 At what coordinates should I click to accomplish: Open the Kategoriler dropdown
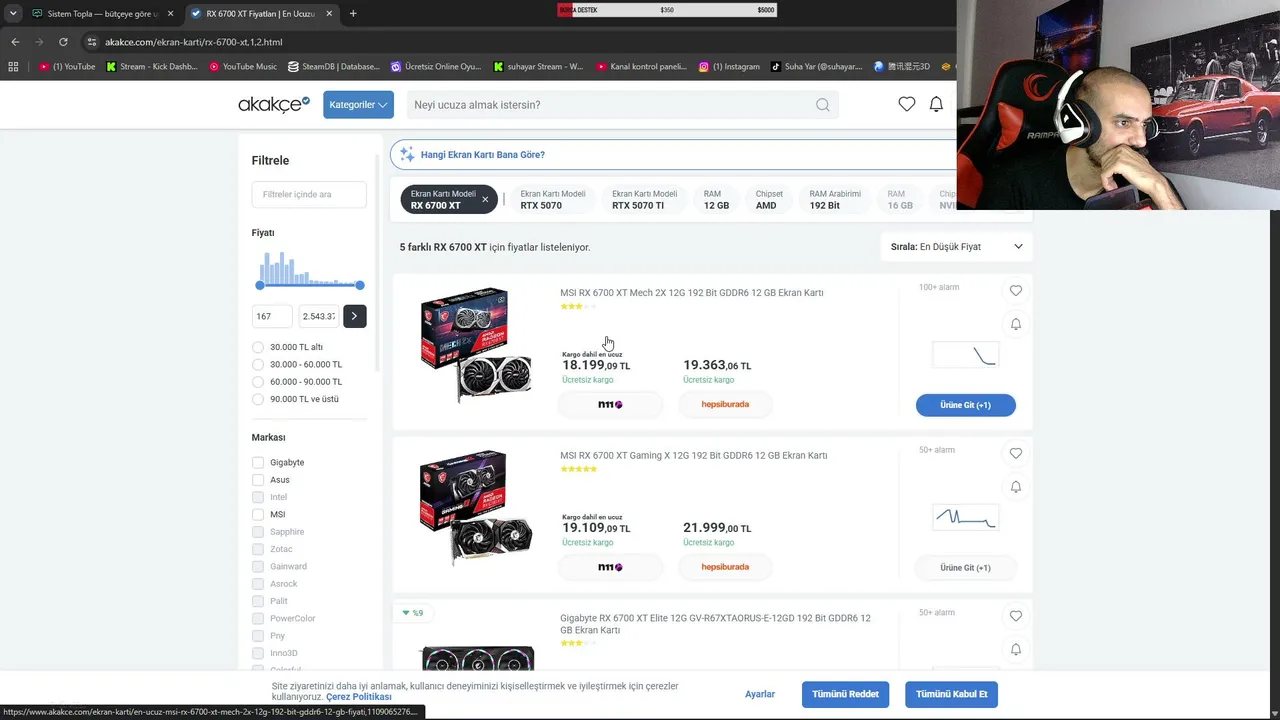point(358,105)
